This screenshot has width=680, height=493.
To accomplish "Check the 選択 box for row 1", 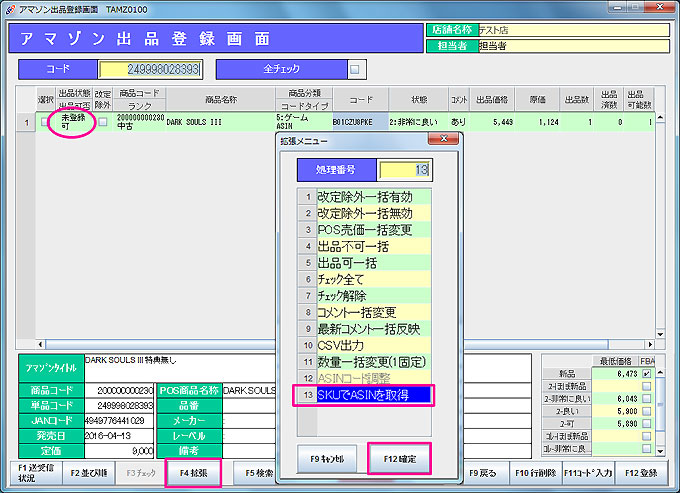I will [x=45, y=123].
